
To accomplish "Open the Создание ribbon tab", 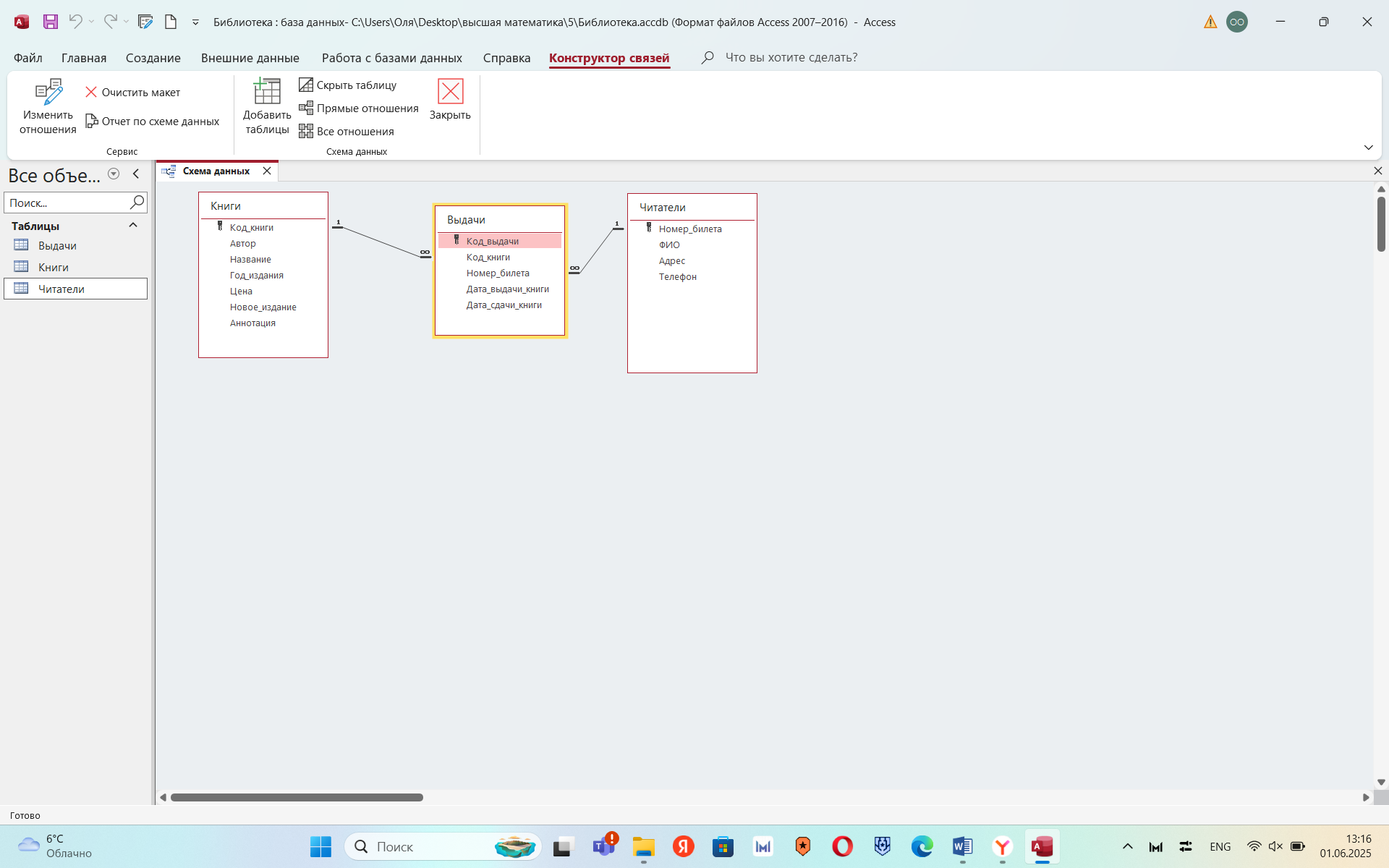I will click(153, 58).
